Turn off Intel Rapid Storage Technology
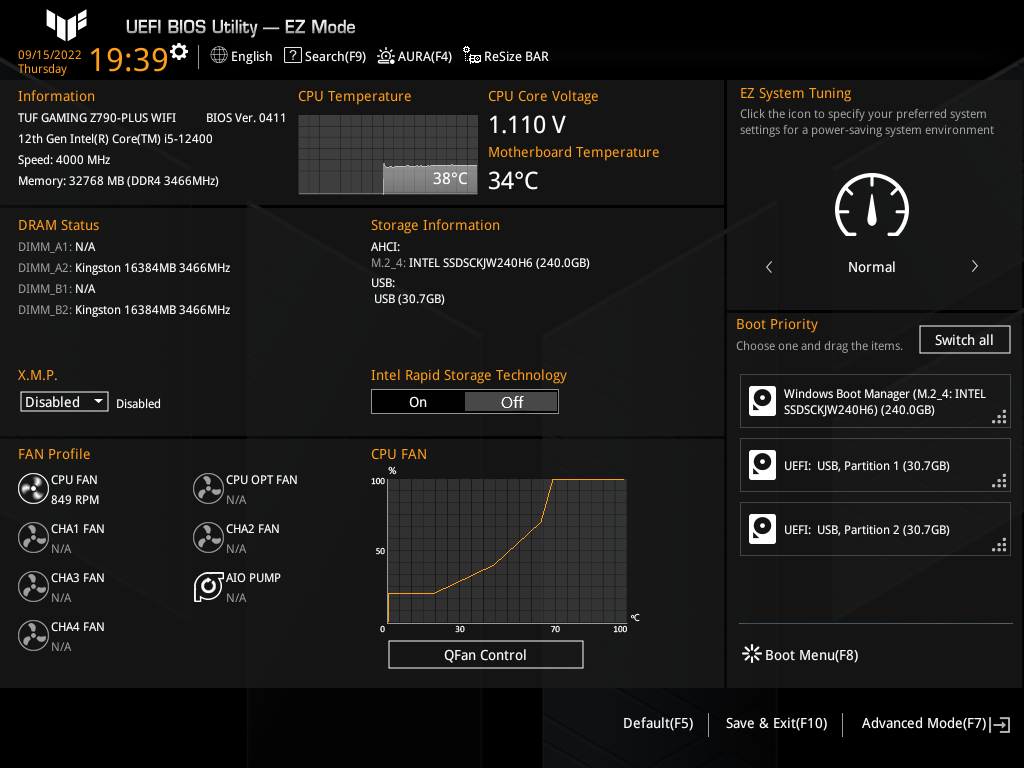The height and width of the screenshot is (768, 1024). pos(511,401)
